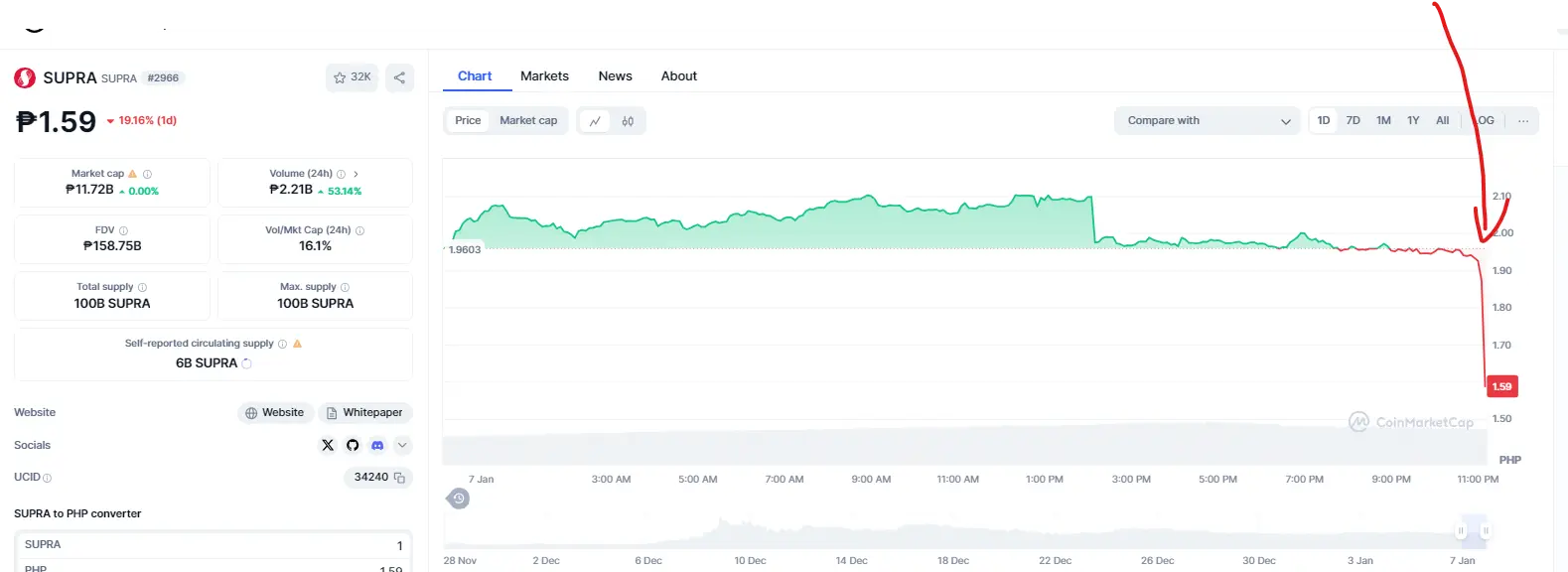Click the Vol/Mkt Cap (24h) info icon
1568x572 pixels.
point(359,230)
